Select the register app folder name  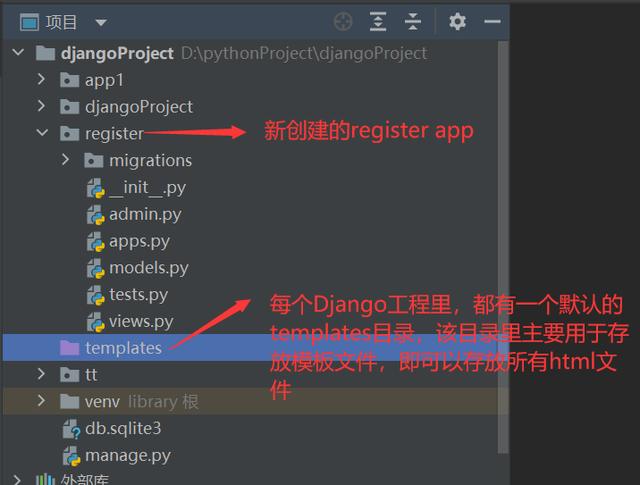(114, 134)
